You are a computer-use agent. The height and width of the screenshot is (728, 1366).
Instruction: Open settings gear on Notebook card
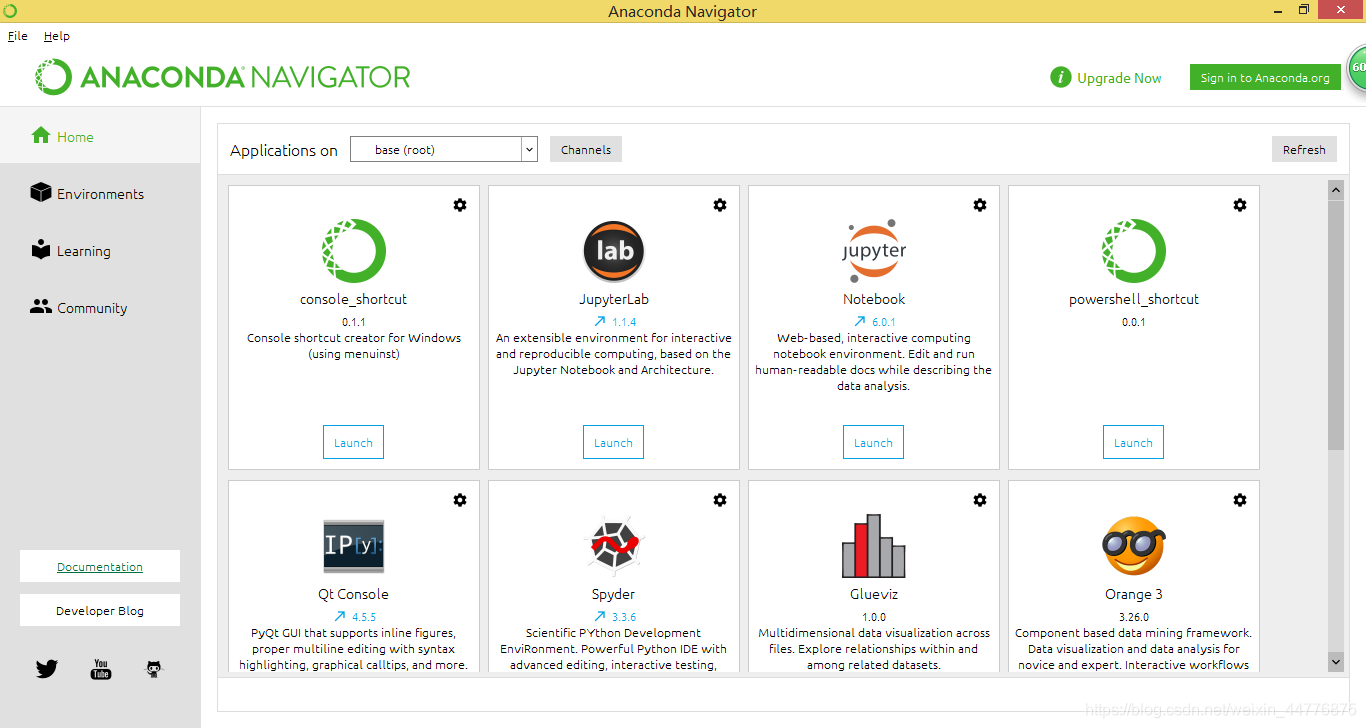(980, 205)
